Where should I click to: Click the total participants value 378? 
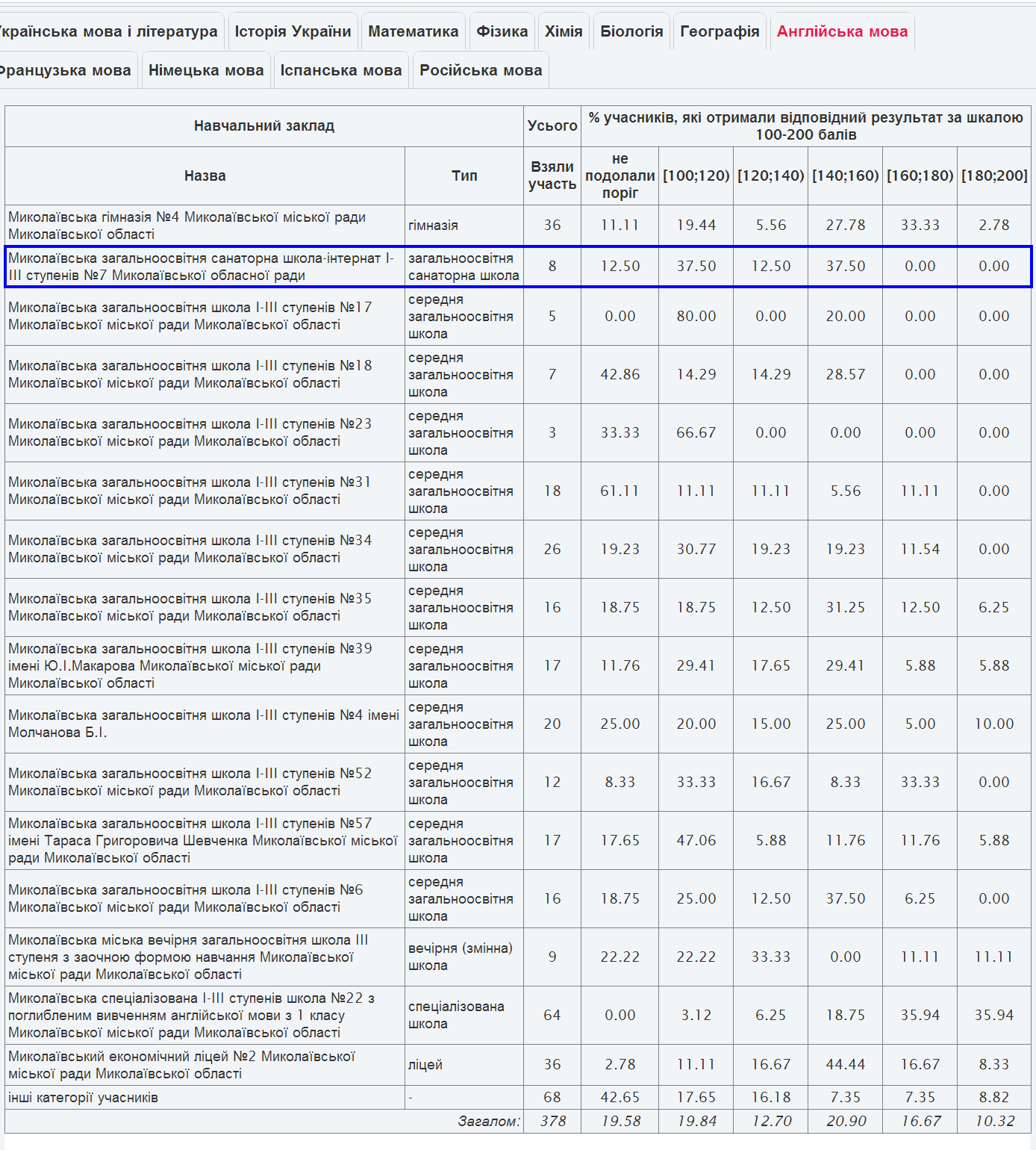(552, 1121)
